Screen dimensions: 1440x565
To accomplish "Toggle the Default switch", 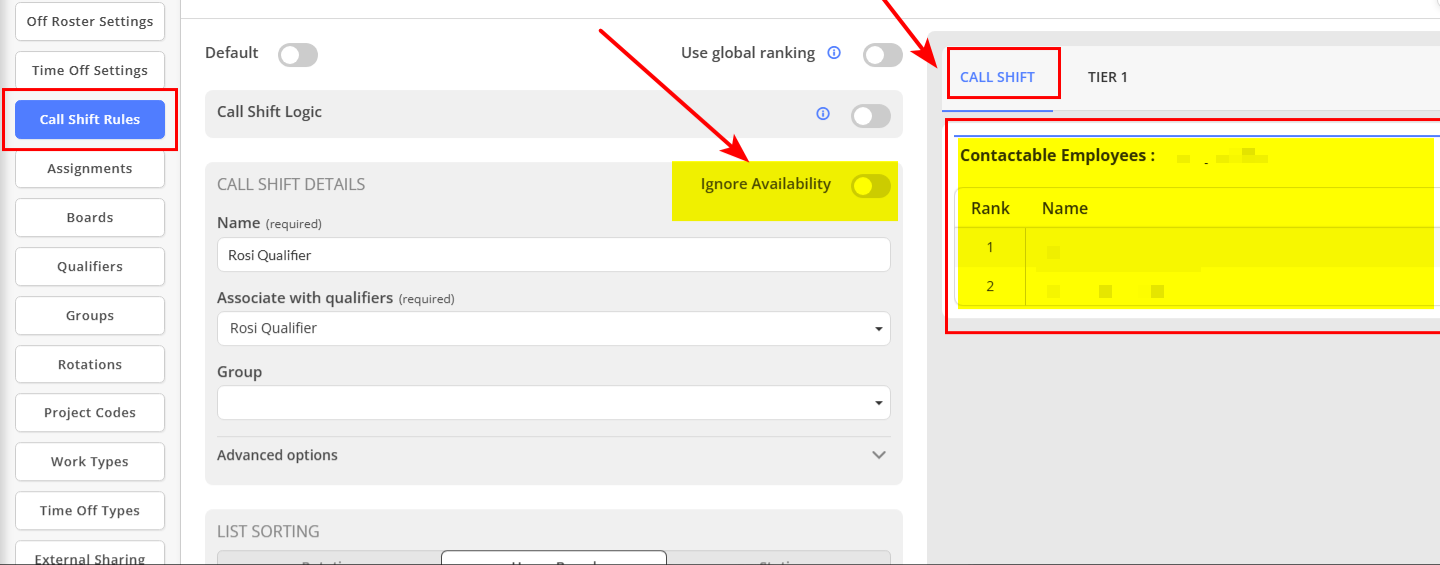I will pyautogui.click(x=297, y=55).
